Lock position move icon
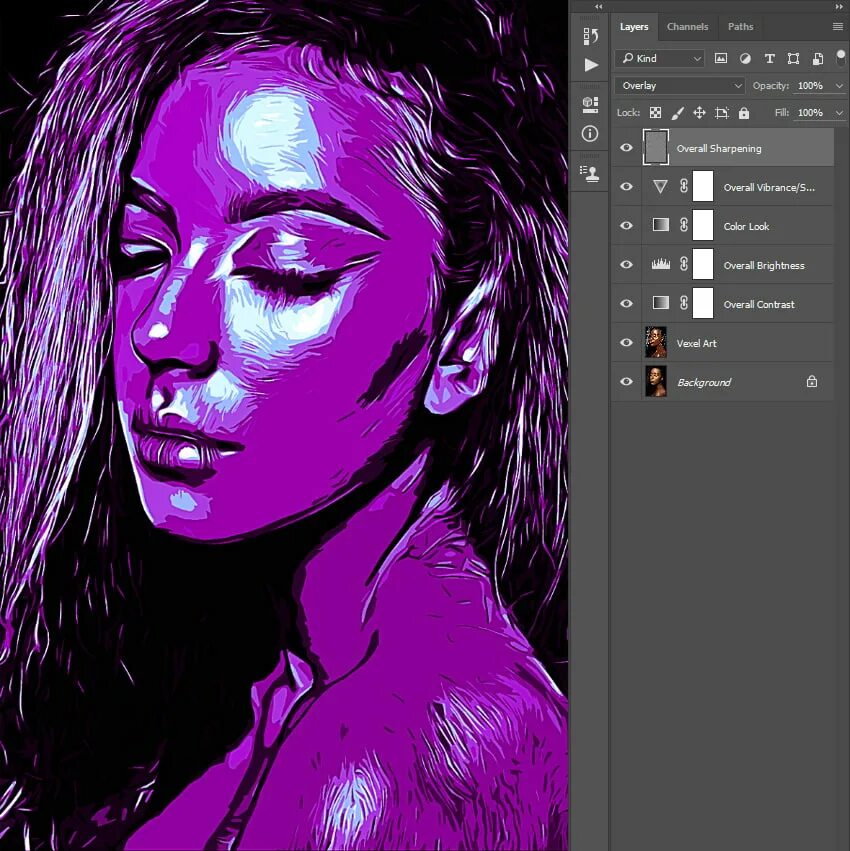 (x=699, y=113)
